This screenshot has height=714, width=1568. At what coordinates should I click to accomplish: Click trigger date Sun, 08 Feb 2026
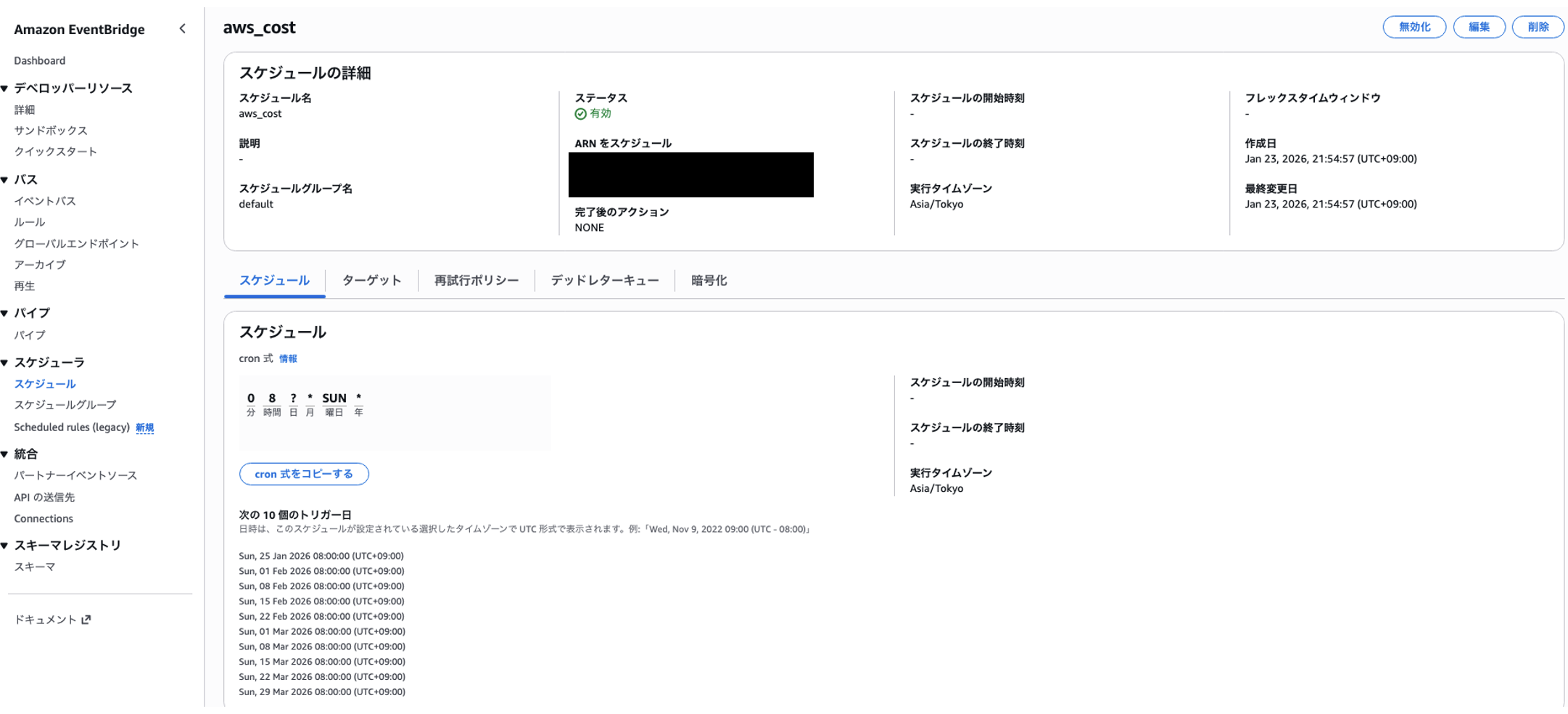321,586
